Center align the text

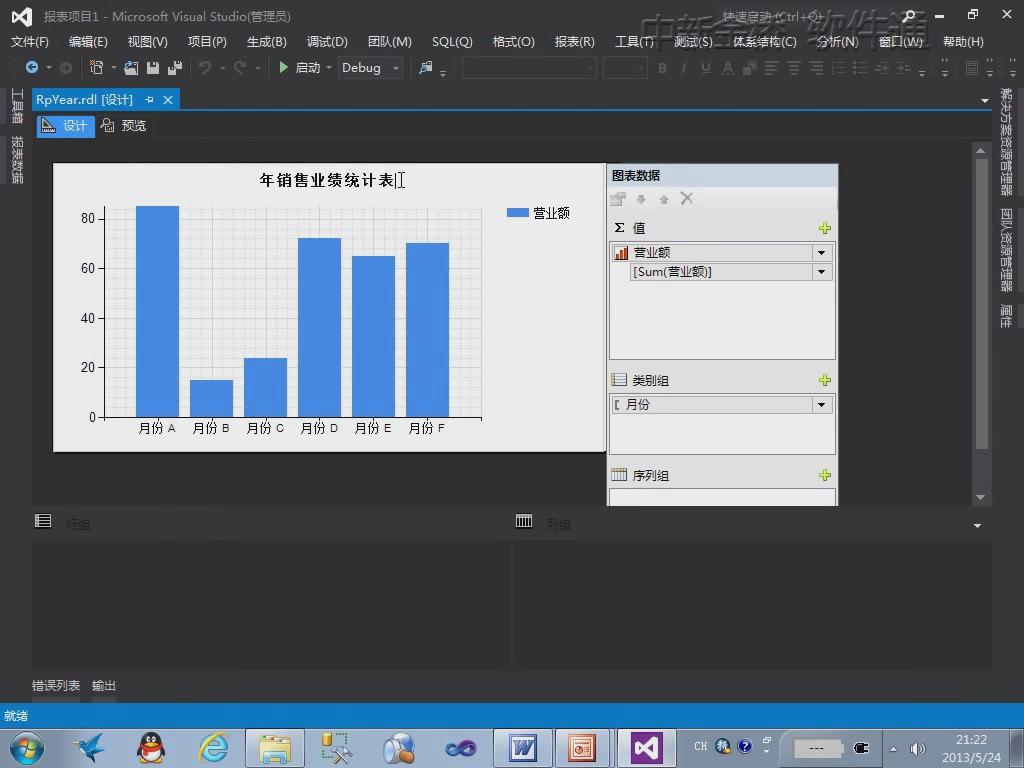pyautogui.click(x=794, y=68)
